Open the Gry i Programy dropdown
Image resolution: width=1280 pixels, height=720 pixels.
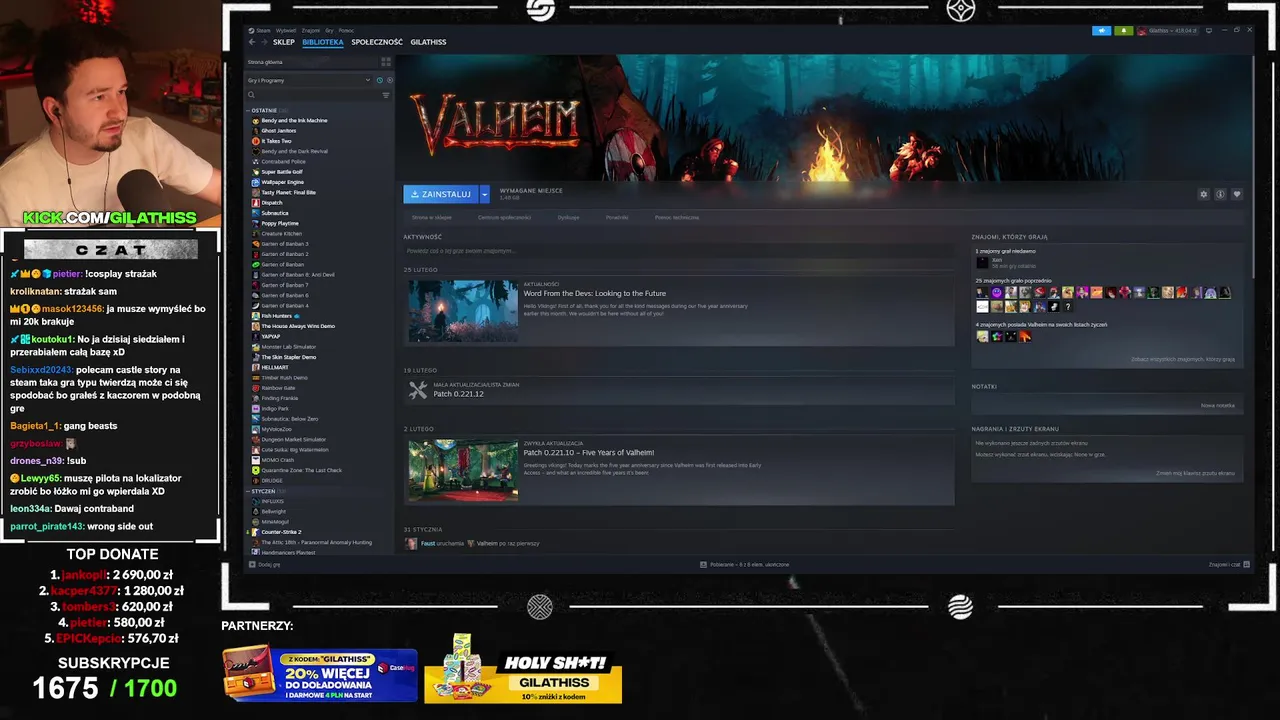(x=309, y=80)
